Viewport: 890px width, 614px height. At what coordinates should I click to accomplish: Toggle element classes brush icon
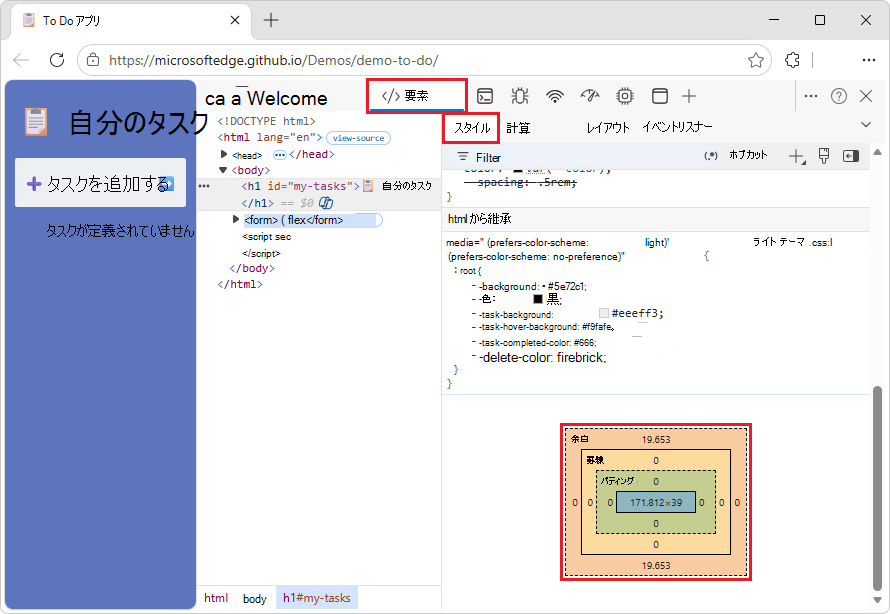coord(824,155)
